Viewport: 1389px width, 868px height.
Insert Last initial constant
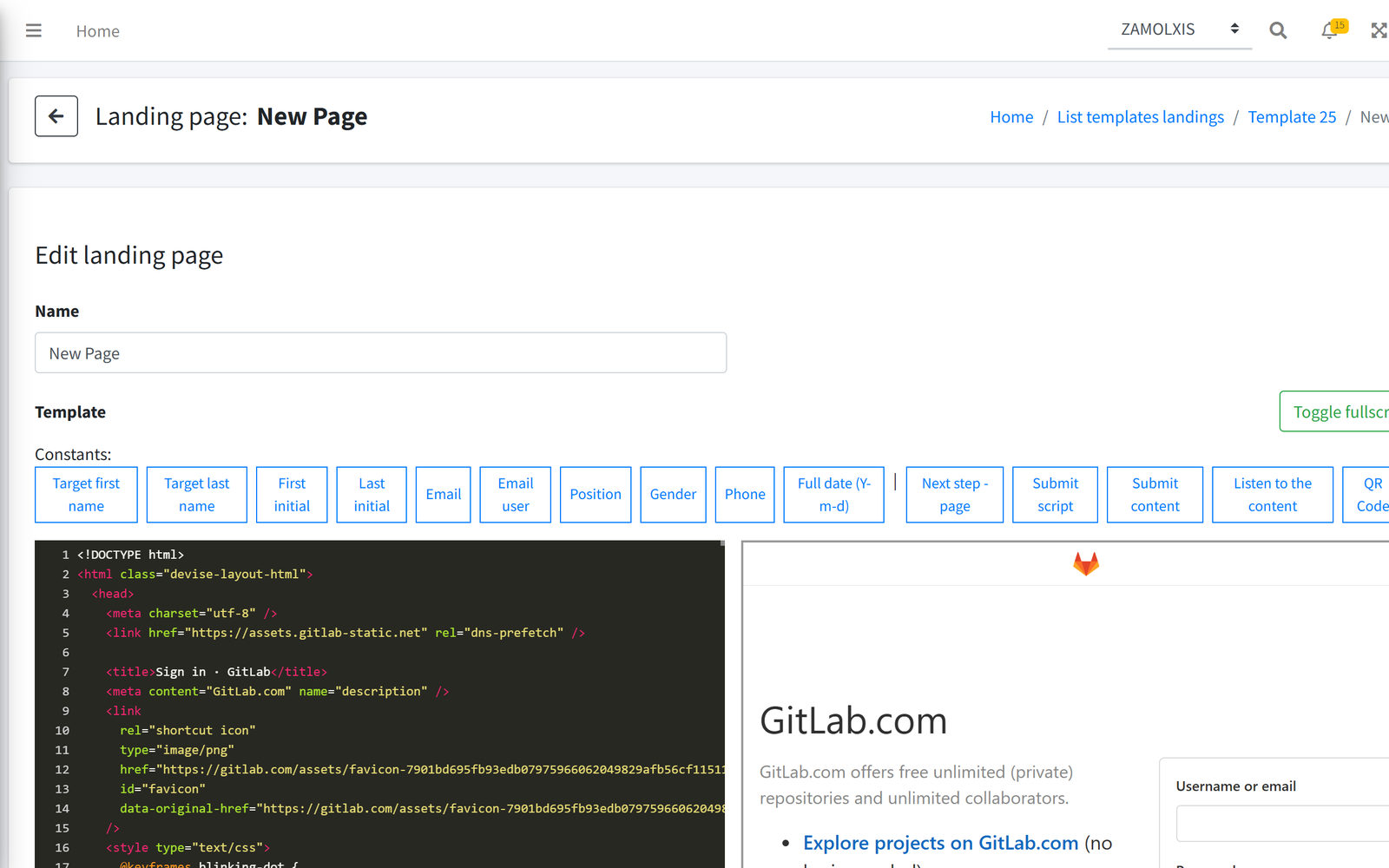click(372, 495)
